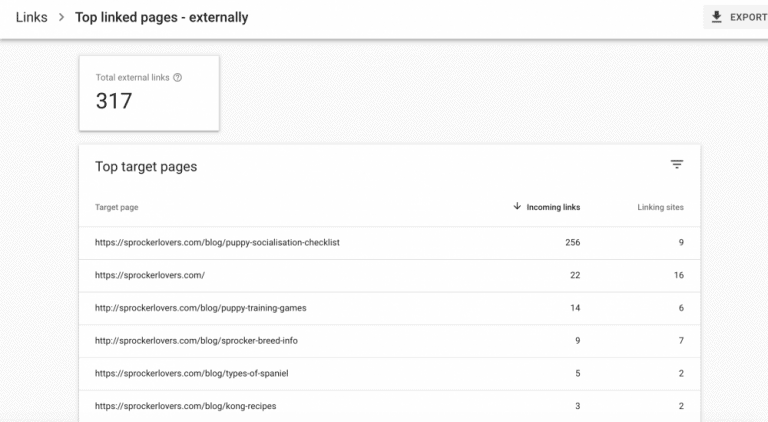Open the sprockerlovers.com homepage row
768x422 pixels.
coord(389,275)
